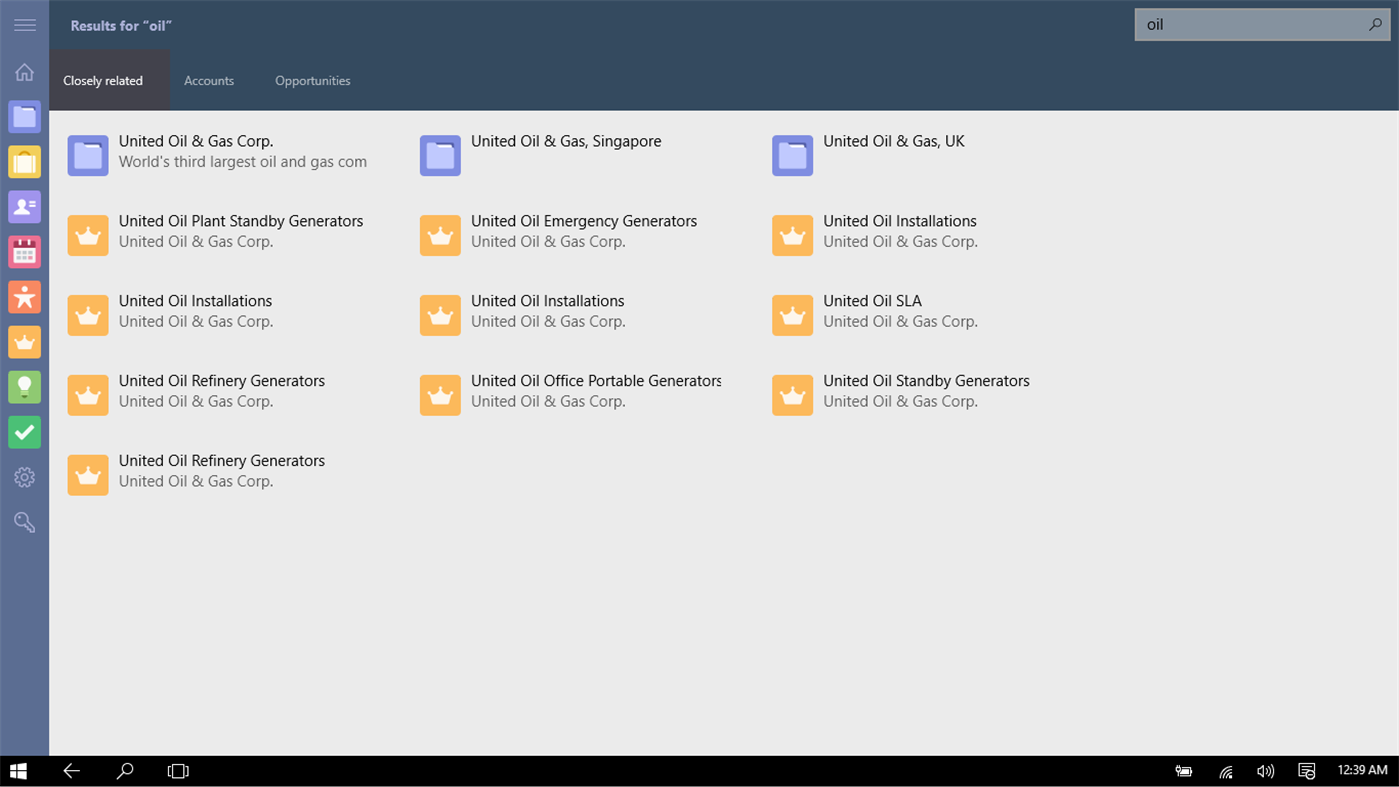The image size is (1399, 787).
Task: Open the green checkmark tasks icon
Action: [24, 432]
